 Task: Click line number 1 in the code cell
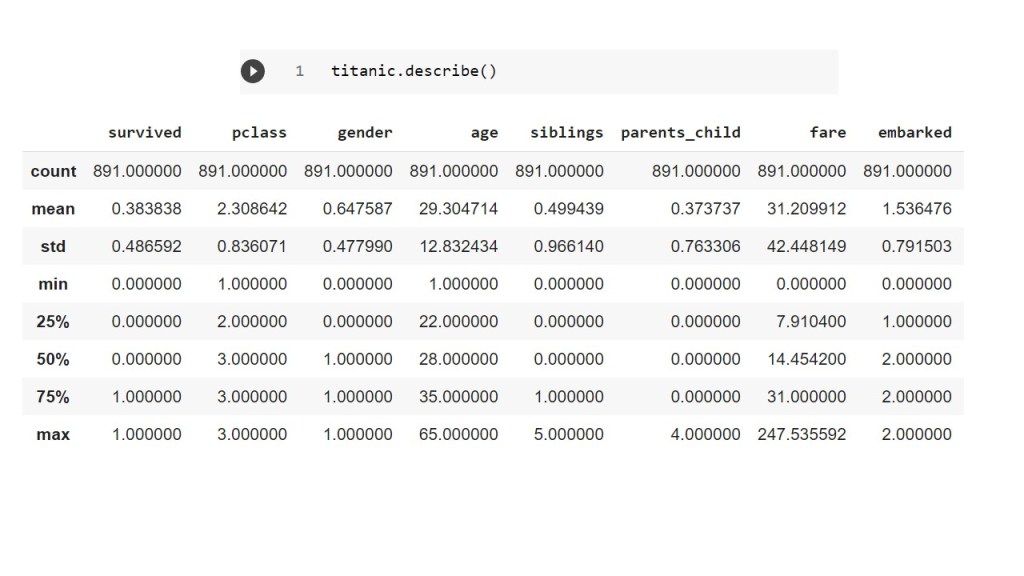click(x=299, y=72)
